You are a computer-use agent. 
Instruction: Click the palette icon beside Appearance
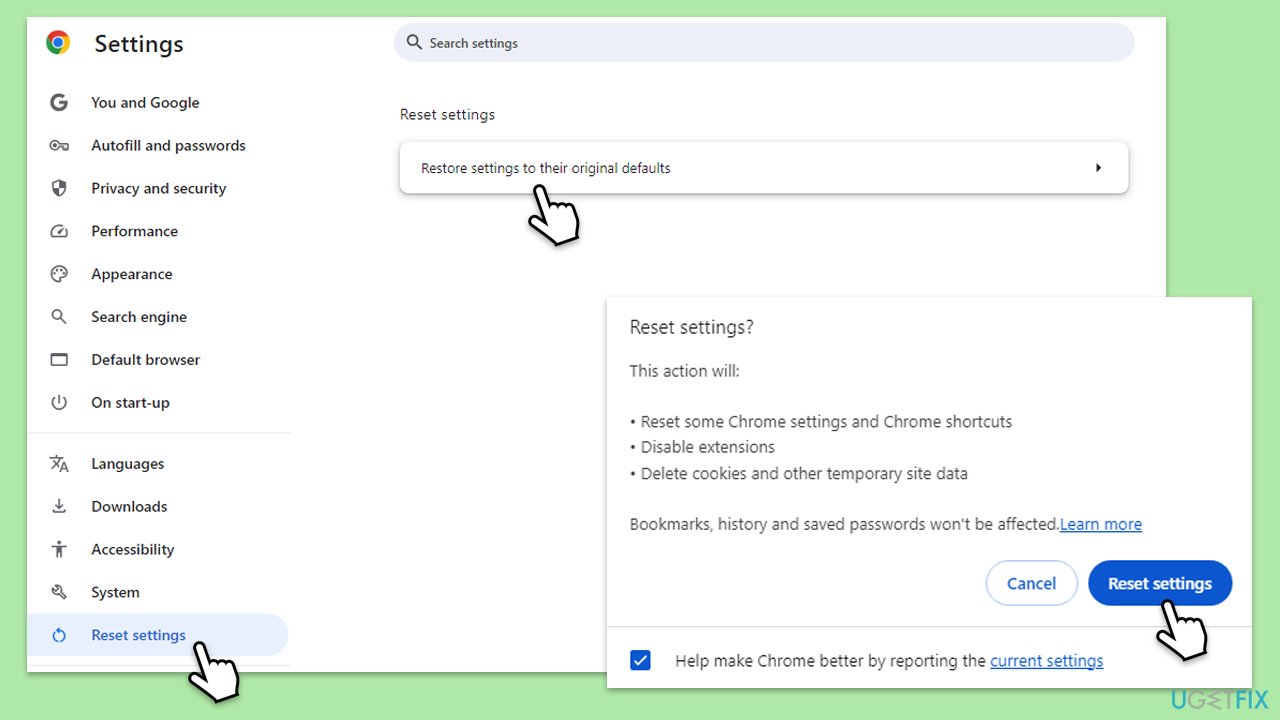59,273
